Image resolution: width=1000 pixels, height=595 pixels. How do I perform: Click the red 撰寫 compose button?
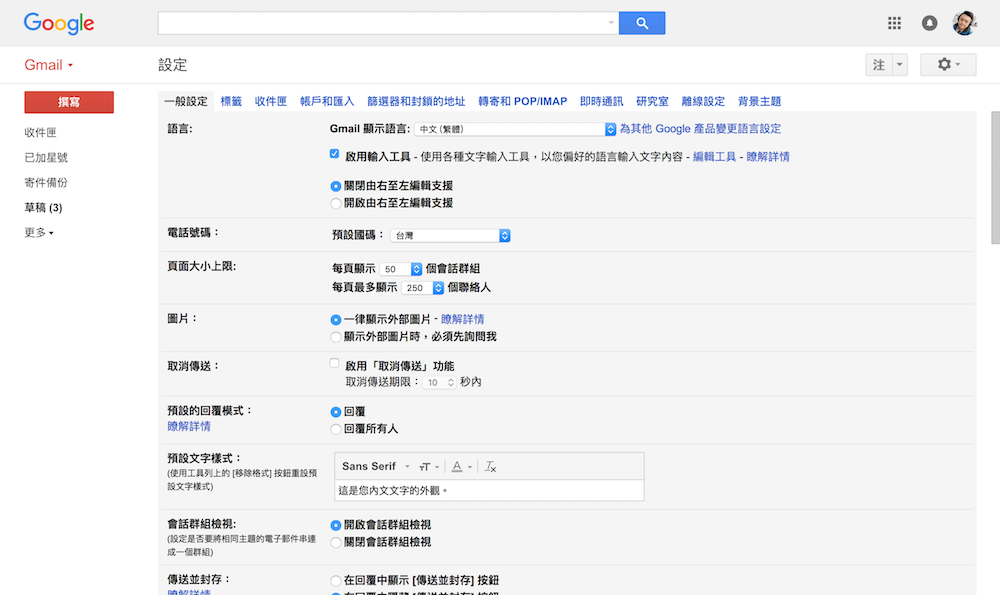tap(68, 102)
